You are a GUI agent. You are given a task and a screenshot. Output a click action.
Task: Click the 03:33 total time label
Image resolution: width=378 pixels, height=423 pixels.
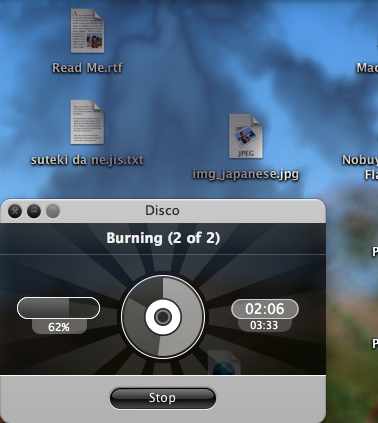[264, 325]
